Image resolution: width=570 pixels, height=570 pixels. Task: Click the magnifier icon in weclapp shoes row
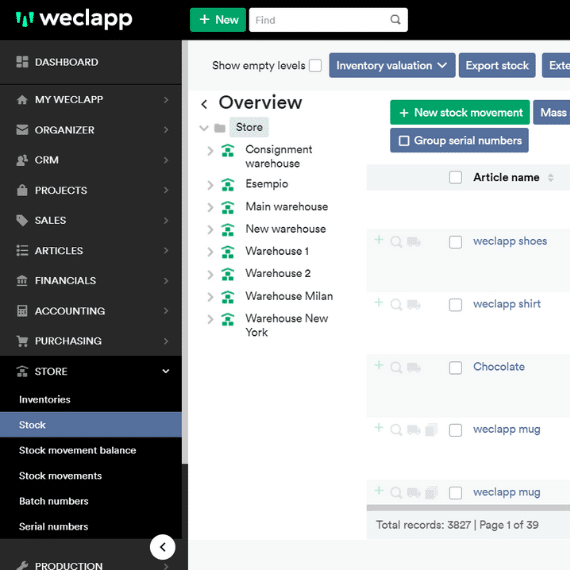[396, 242]
